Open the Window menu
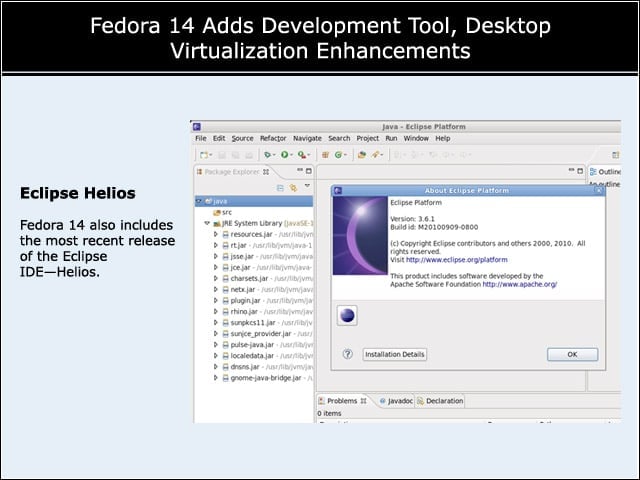The height and width of the screenshot is (480, 640). coord(416,138)
